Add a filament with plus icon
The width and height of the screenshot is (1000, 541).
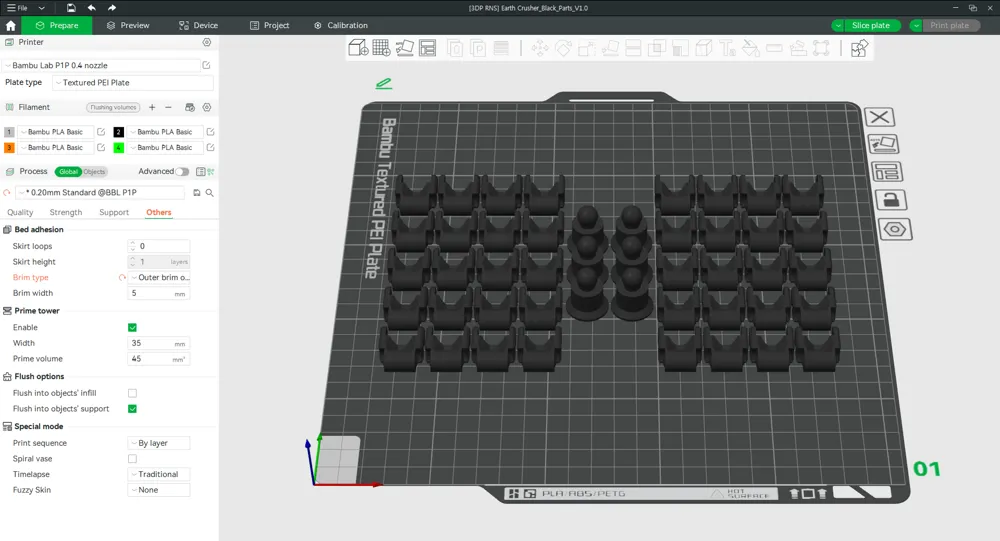click(x=152, y=107)
